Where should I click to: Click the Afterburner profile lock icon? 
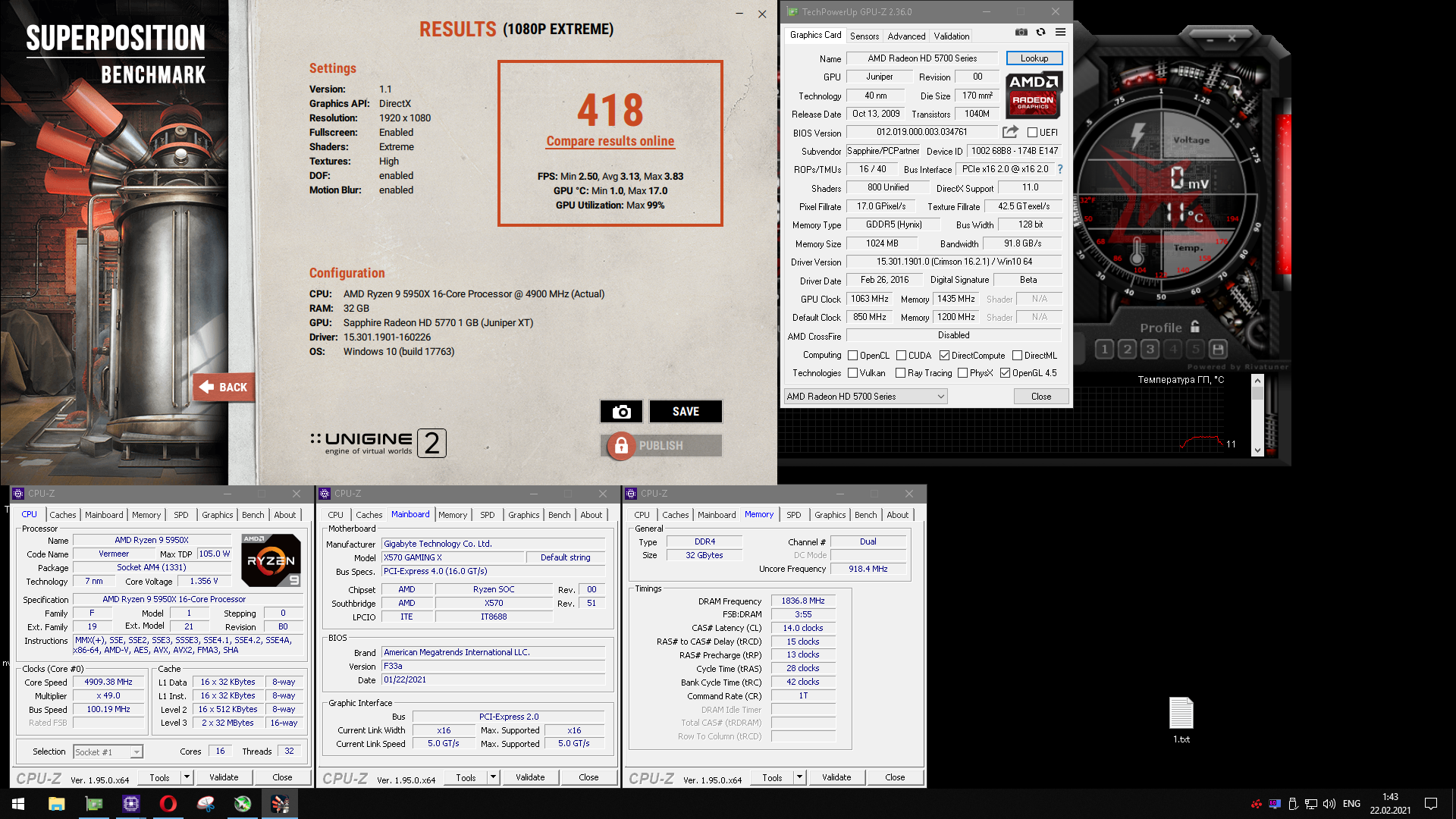point(1195,327)
